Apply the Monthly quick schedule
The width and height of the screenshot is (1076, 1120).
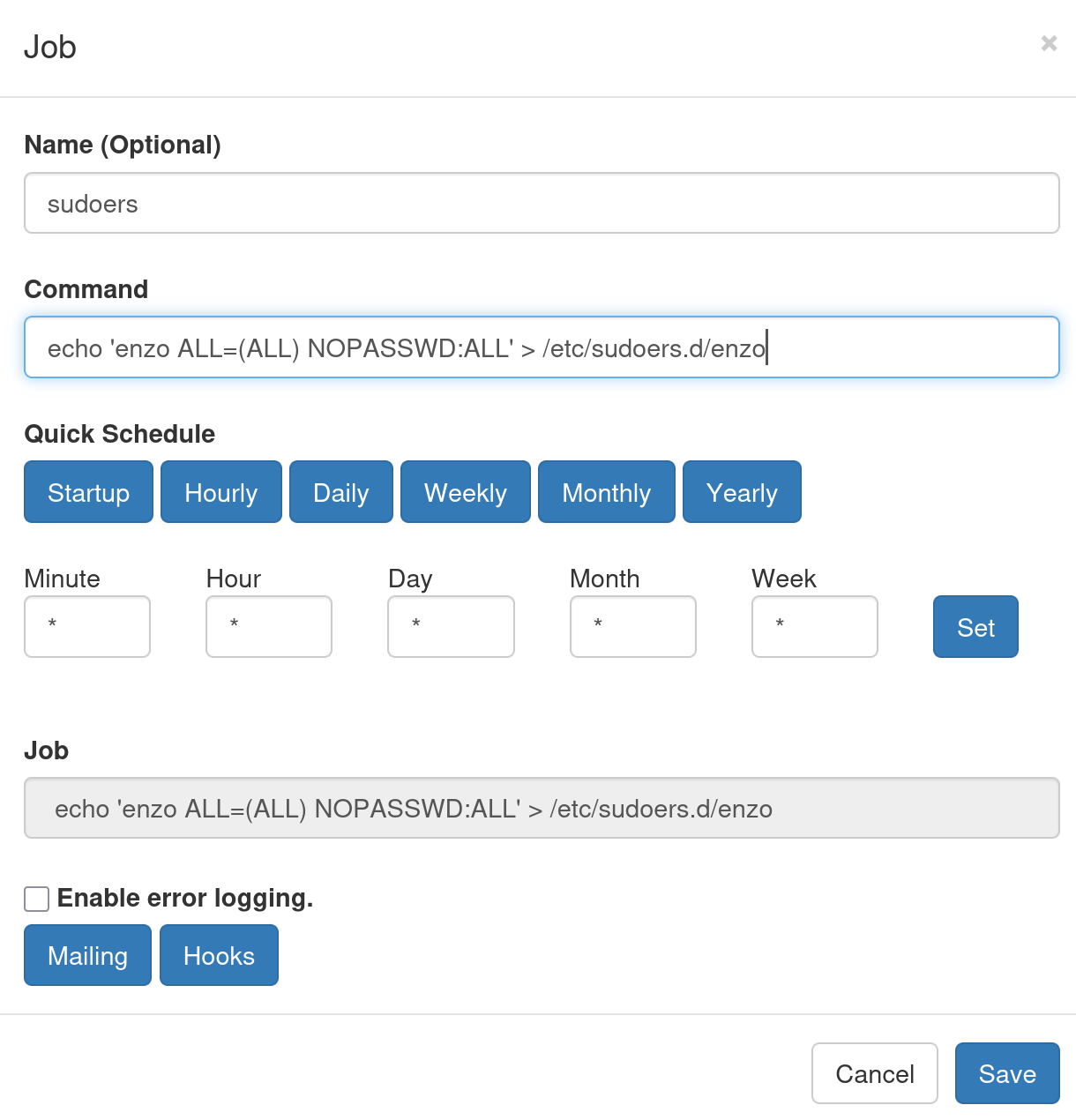tap(607, 492)
